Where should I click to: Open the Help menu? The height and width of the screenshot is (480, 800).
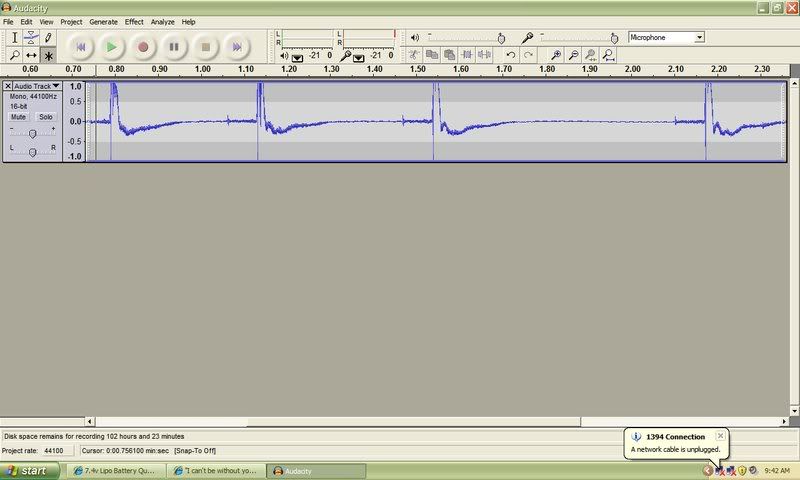click(189, 22)
